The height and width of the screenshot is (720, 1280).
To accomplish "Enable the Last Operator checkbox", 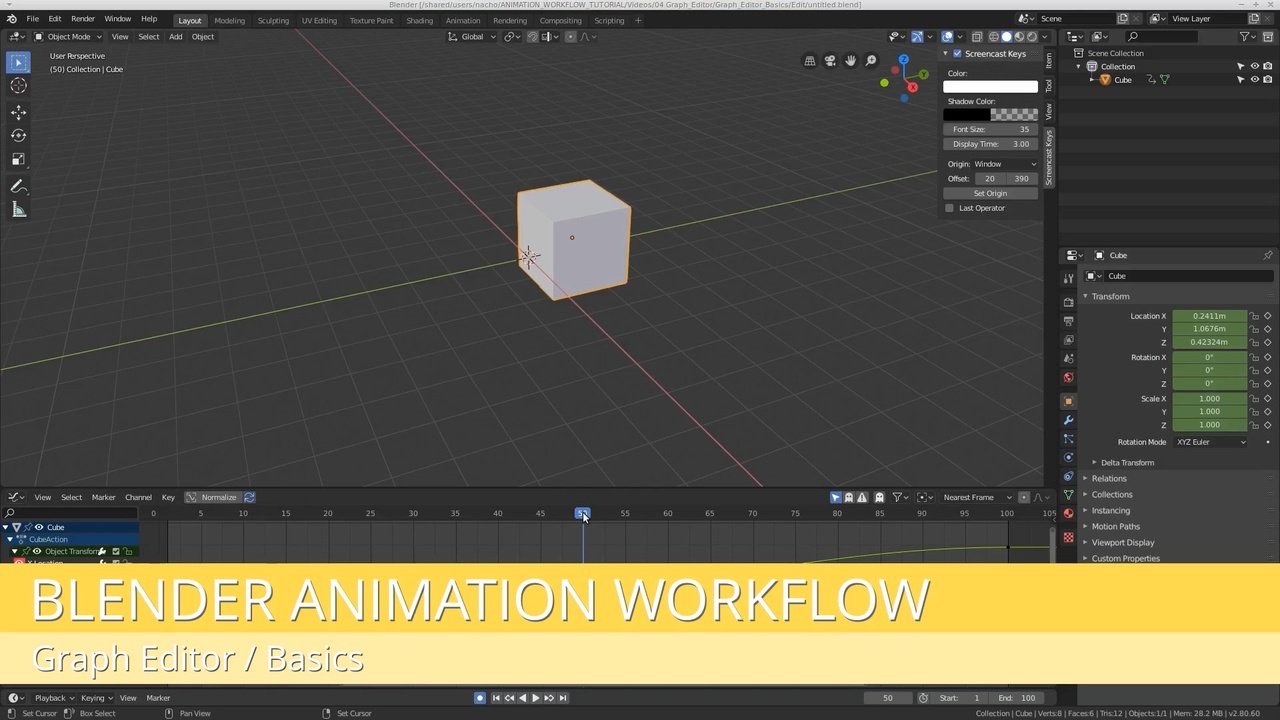I will [949, 208].
